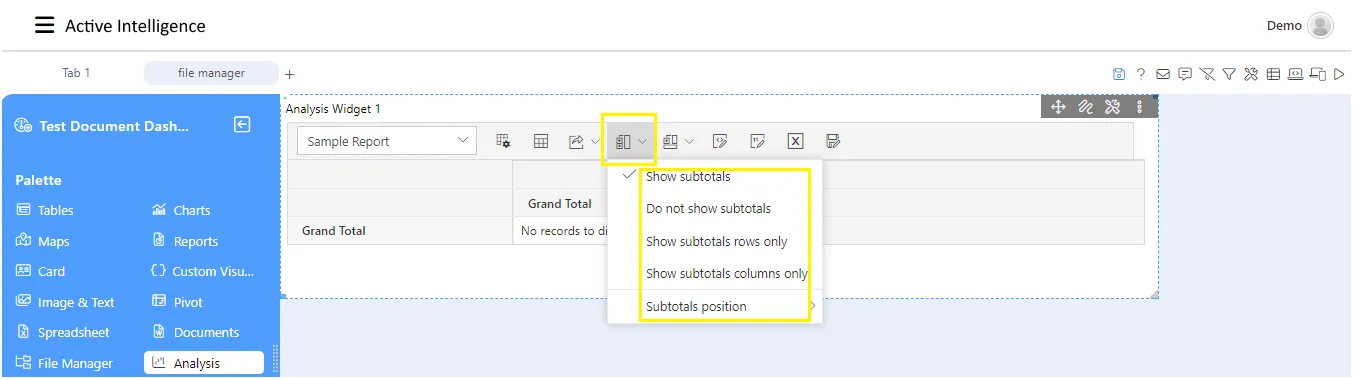This screenshot has height=379, width=1353.
Task: Add a new tab with plus
Action: (290, 74)
